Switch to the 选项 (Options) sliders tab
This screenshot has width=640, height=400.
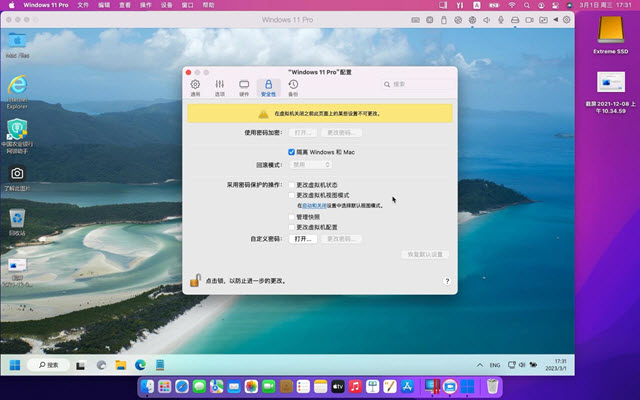click(220, 88)
